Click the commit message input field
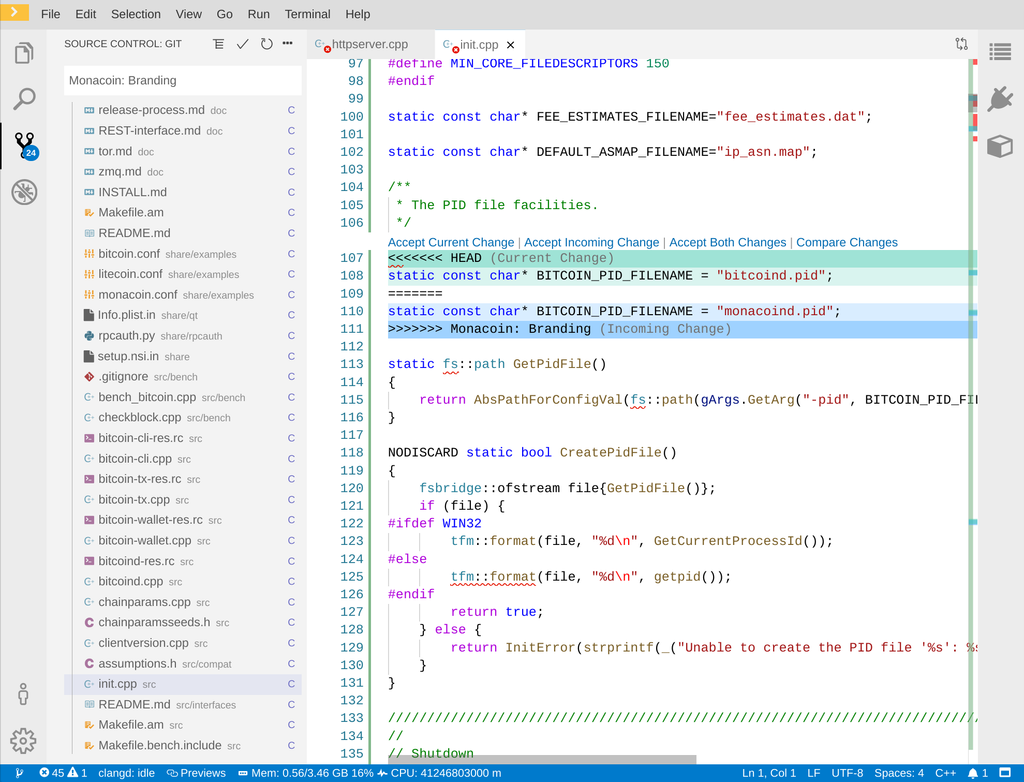 pos(183,80)
